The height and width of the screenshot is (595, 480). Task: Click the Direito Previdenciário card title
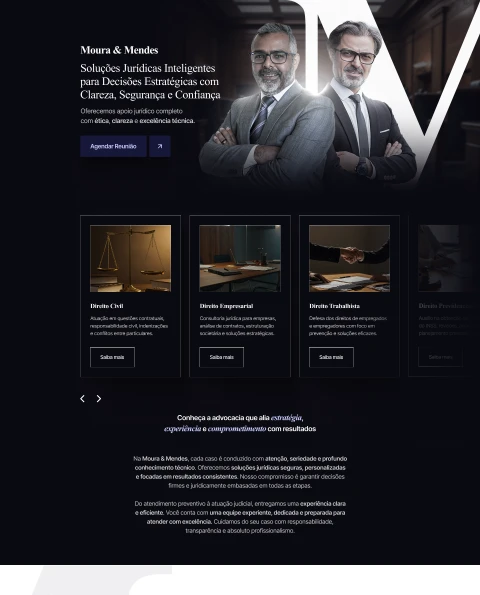pos(445,306)
